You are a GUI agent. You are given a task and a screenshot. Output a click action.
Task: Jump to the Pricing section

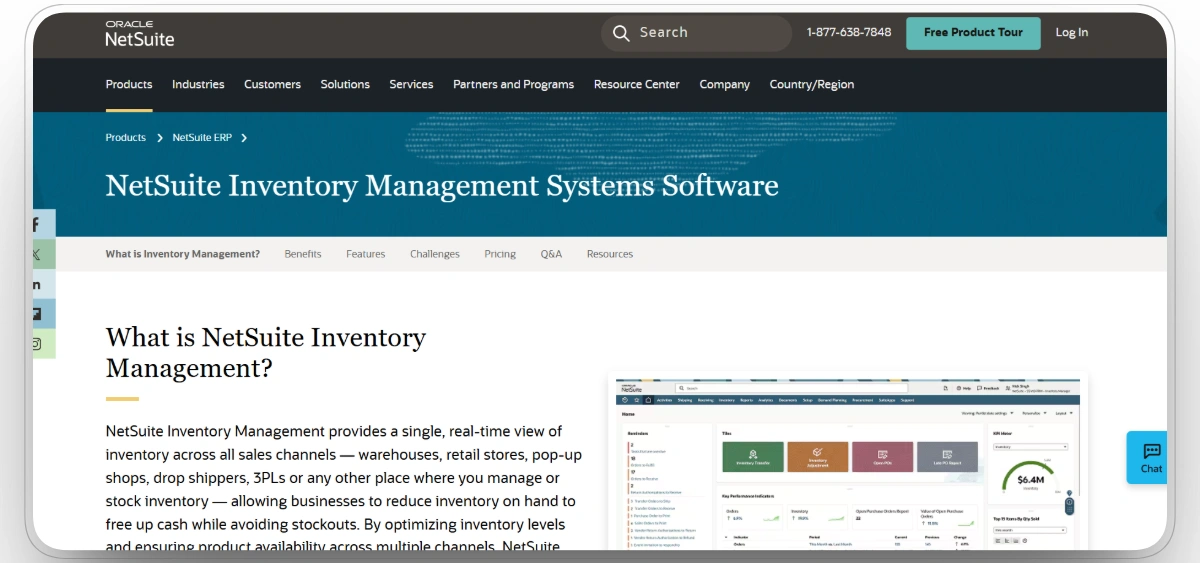500,254
